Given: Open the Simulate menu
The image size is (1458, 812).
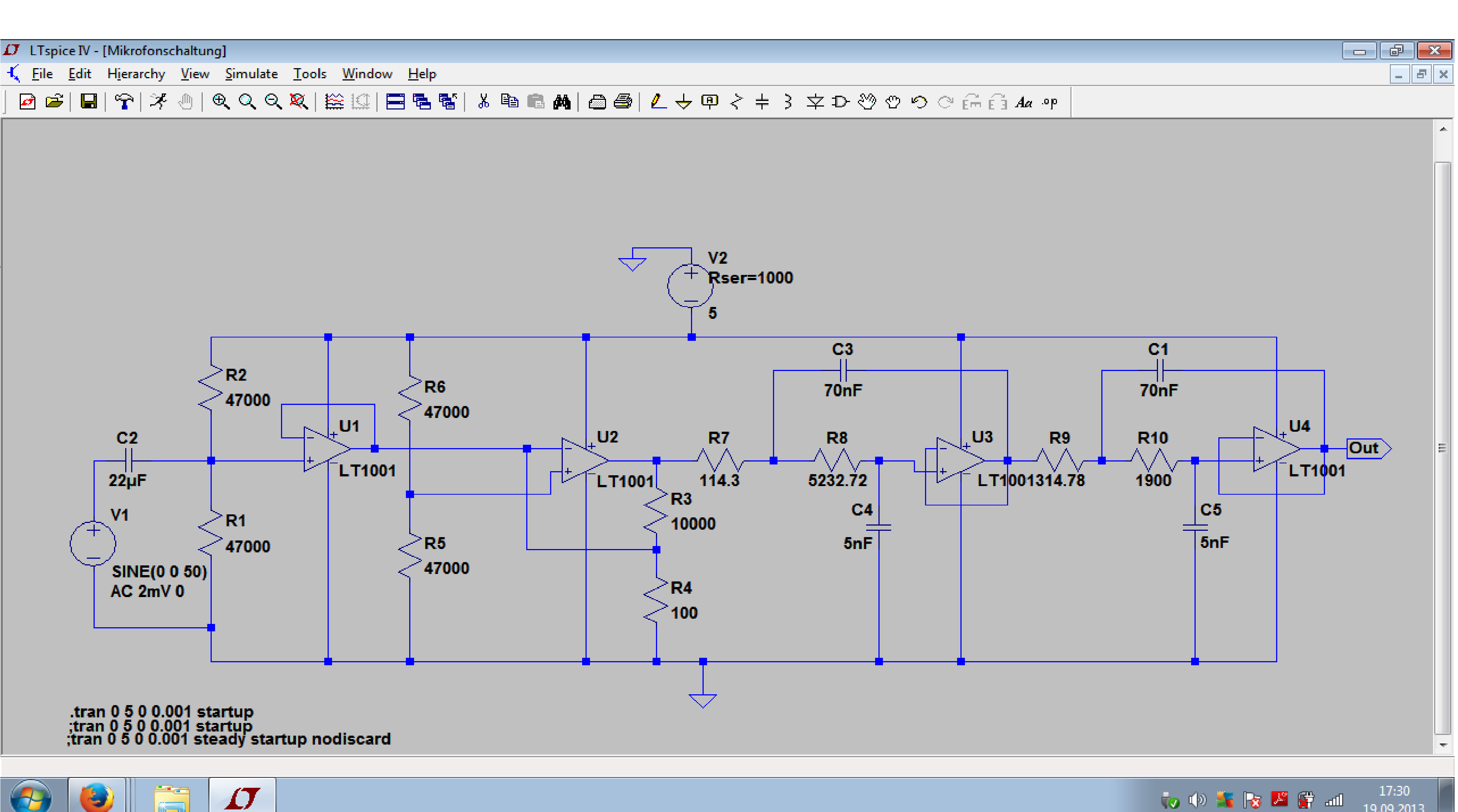Looking at the screenshot, I should (251, 73).
